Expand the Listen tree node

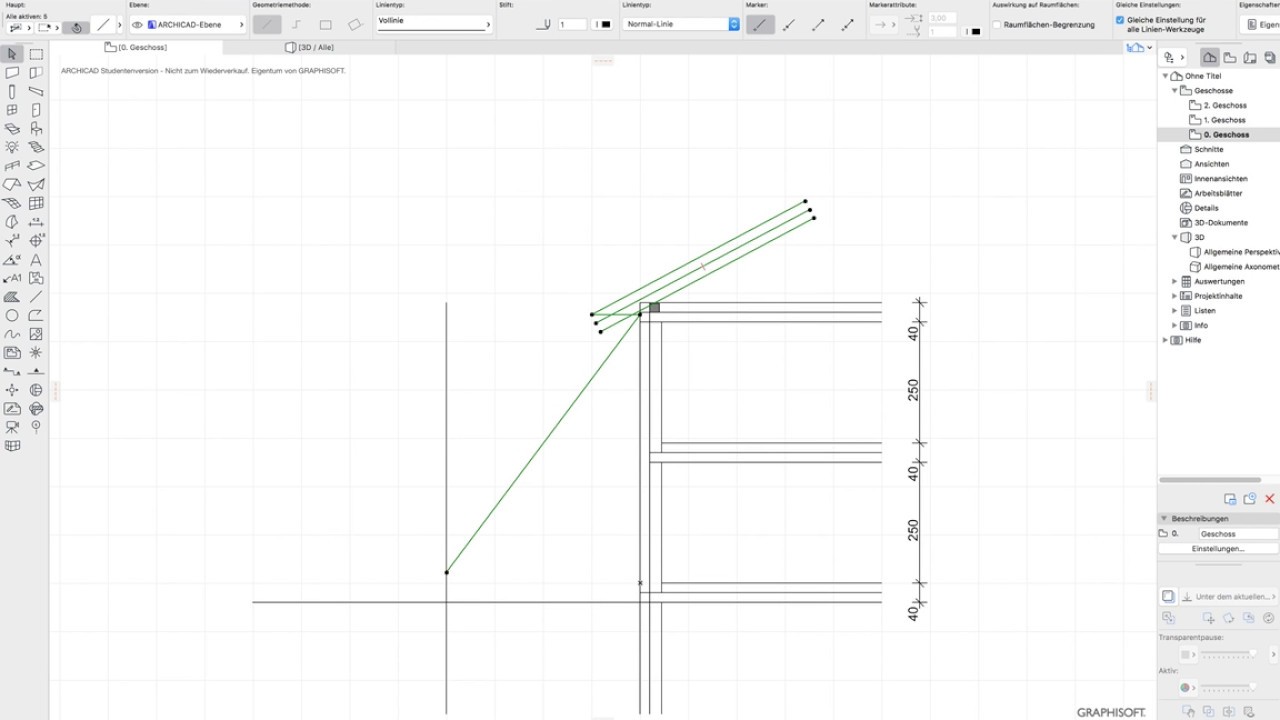pos(1175,311)
